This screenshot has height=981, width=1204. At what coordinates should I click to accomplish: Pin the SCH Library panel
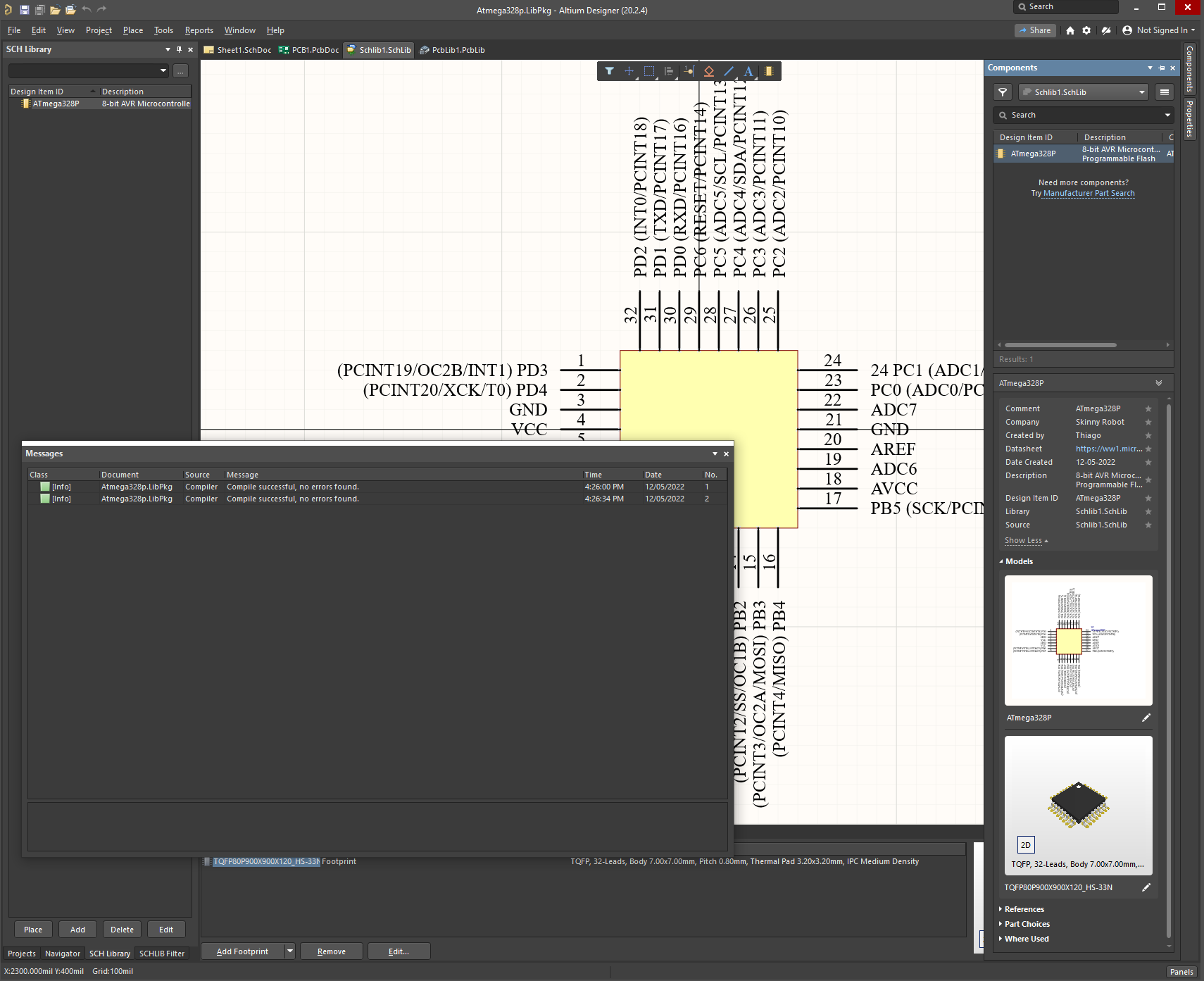(179, 49)
